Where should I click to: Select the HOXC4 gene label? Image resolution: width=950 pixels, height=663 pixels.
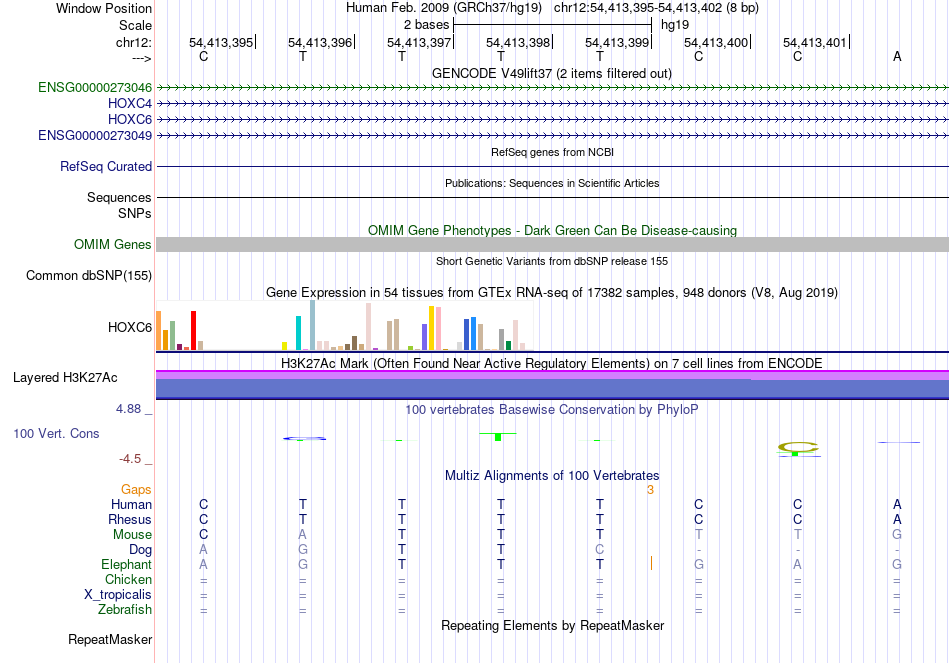pyautogui.click(x=130, y=103)
